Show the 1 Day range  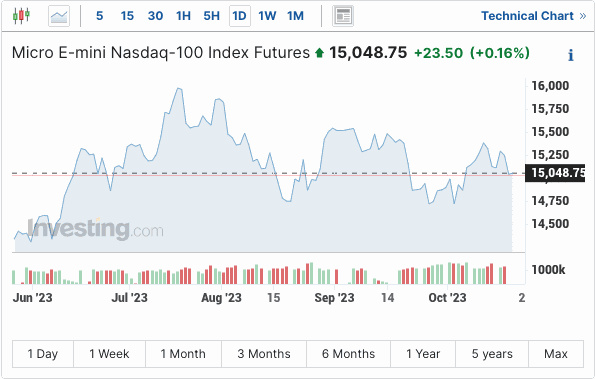[x=43, y=354]
